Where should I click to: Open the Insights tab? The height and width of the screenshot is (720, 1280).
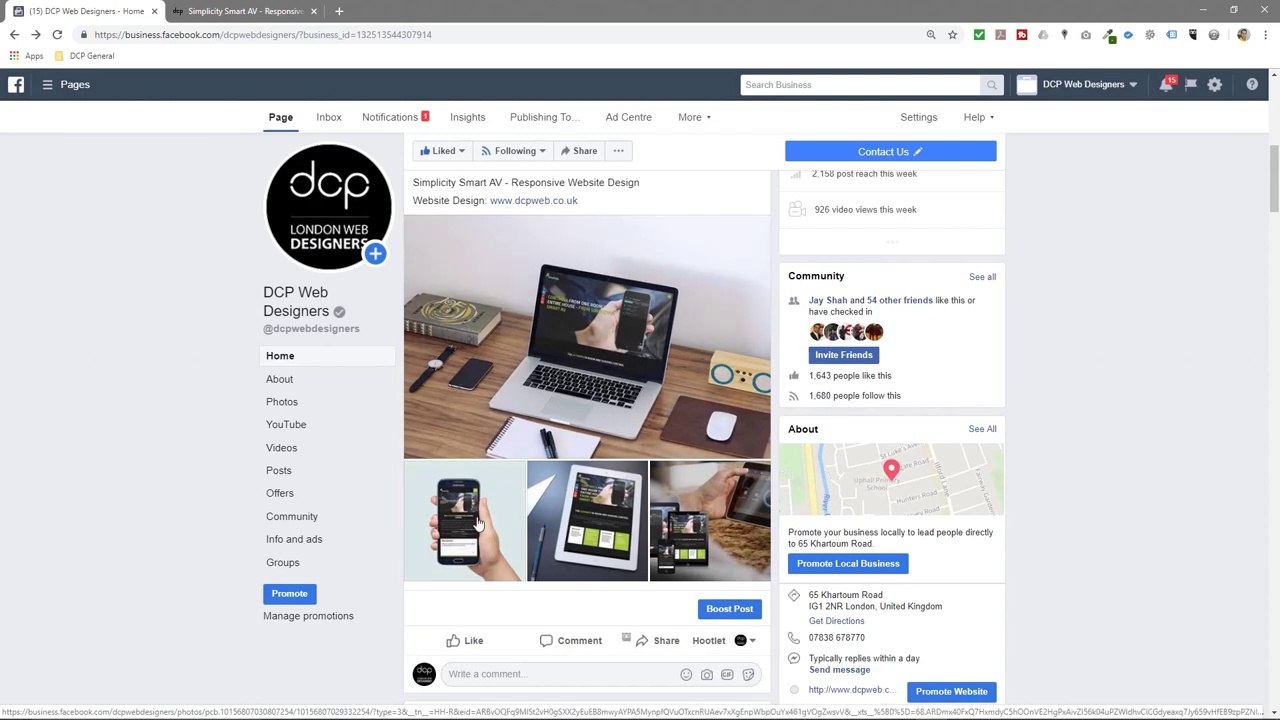coord(467,118)
